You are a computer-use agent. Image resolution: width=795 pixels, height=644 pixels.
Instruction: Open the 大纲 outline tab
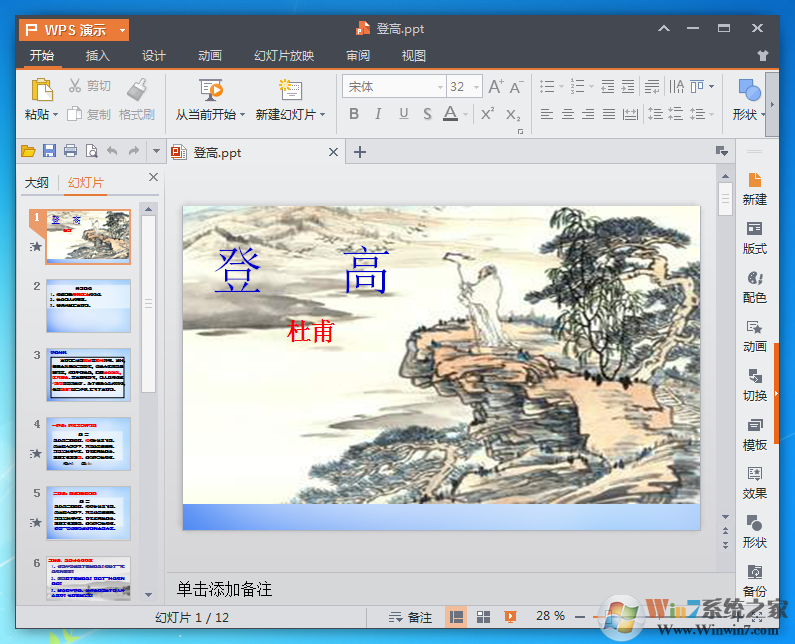pyautogui.click(x=36, y=182)
